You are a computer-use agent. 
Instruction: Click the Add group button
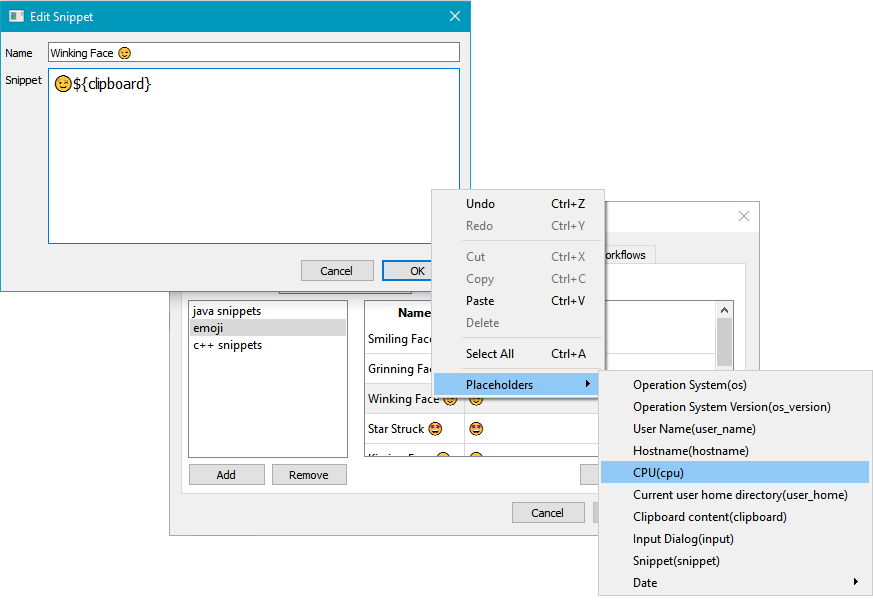coord(227,475)
